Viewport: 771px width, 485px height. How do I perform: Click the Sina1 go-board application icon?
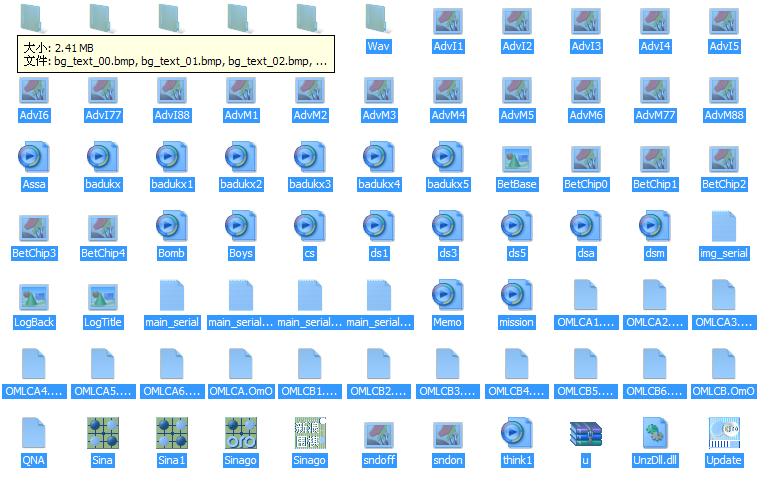coord(172,433)
